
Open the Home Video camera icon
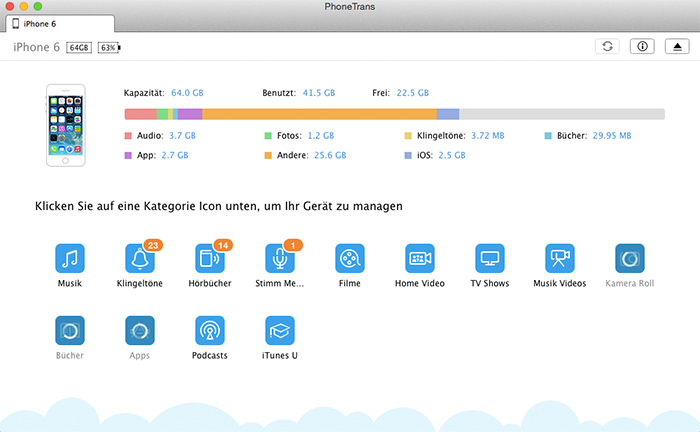pyautogui.click(x=420, y=258)
